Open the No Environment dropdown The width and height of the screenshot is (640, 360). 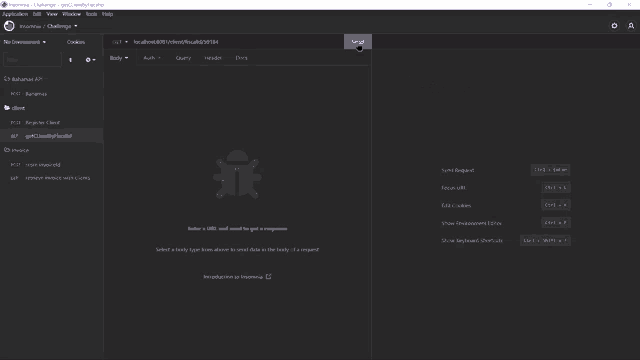click(x=24, y=42)
